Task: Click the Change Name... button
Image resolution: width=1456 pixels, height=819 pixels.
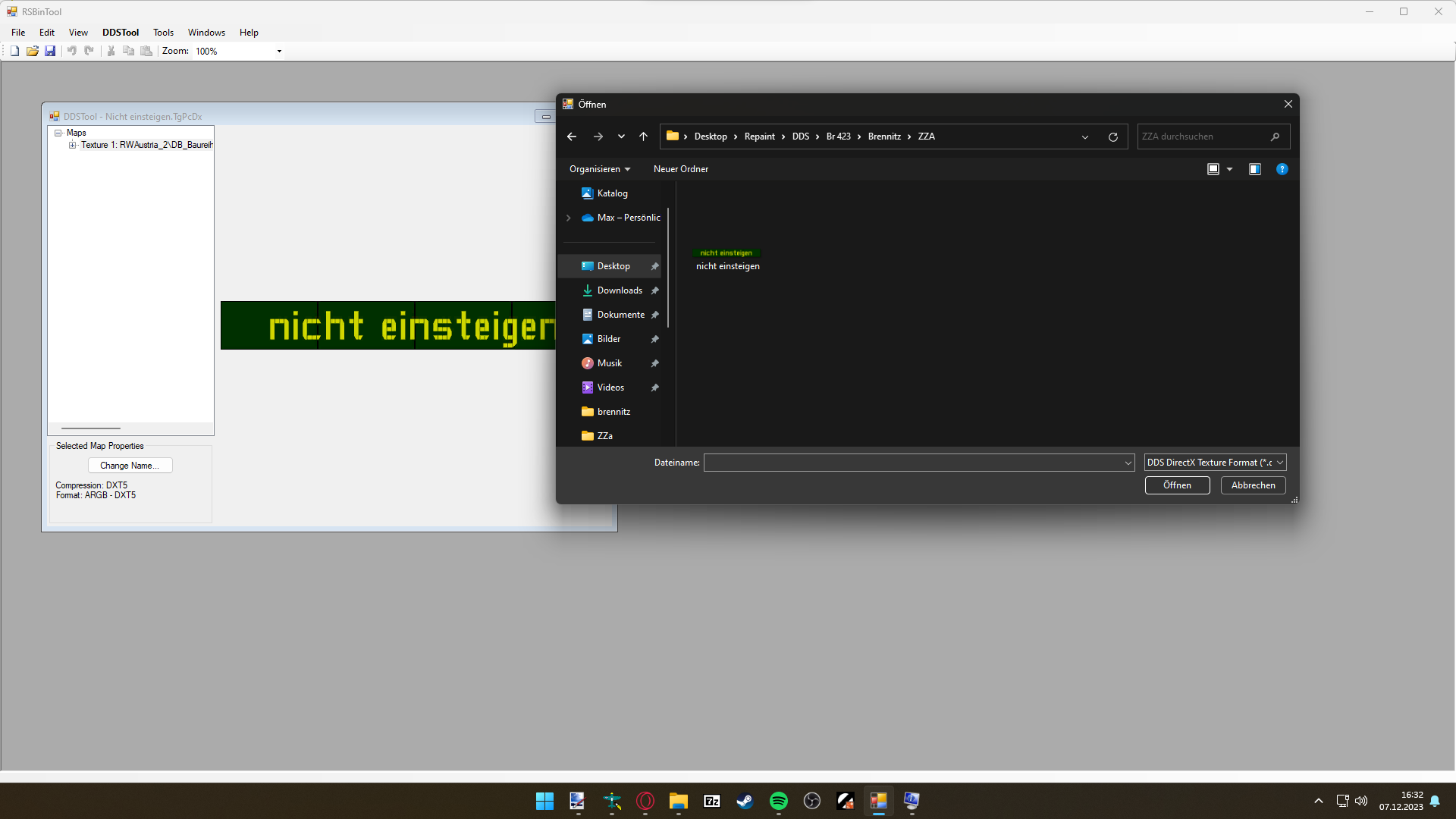Action: click(x=130, y=466)
